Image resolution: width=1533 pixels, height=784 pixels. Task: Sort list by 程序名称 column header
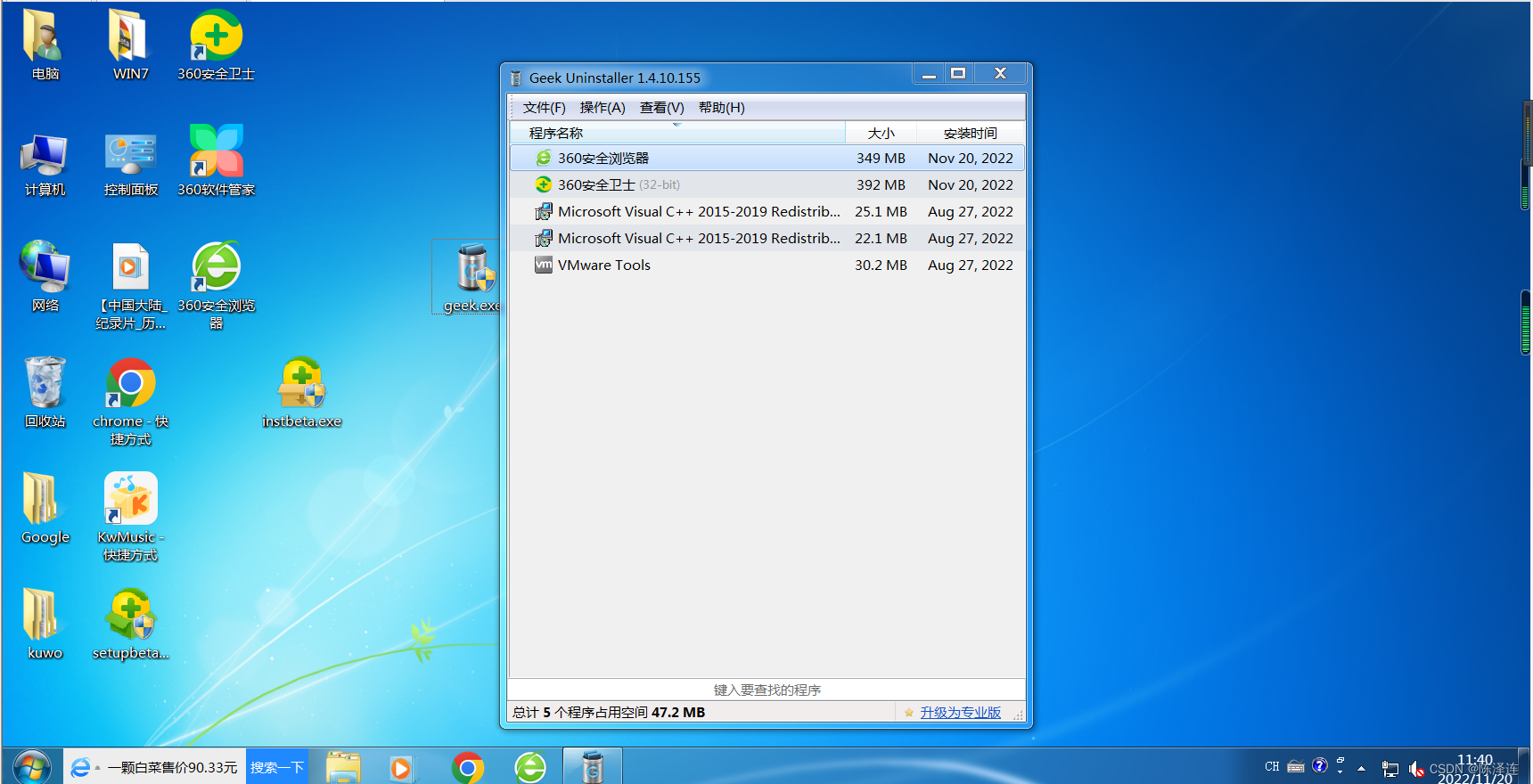click(x=677, y=133)
